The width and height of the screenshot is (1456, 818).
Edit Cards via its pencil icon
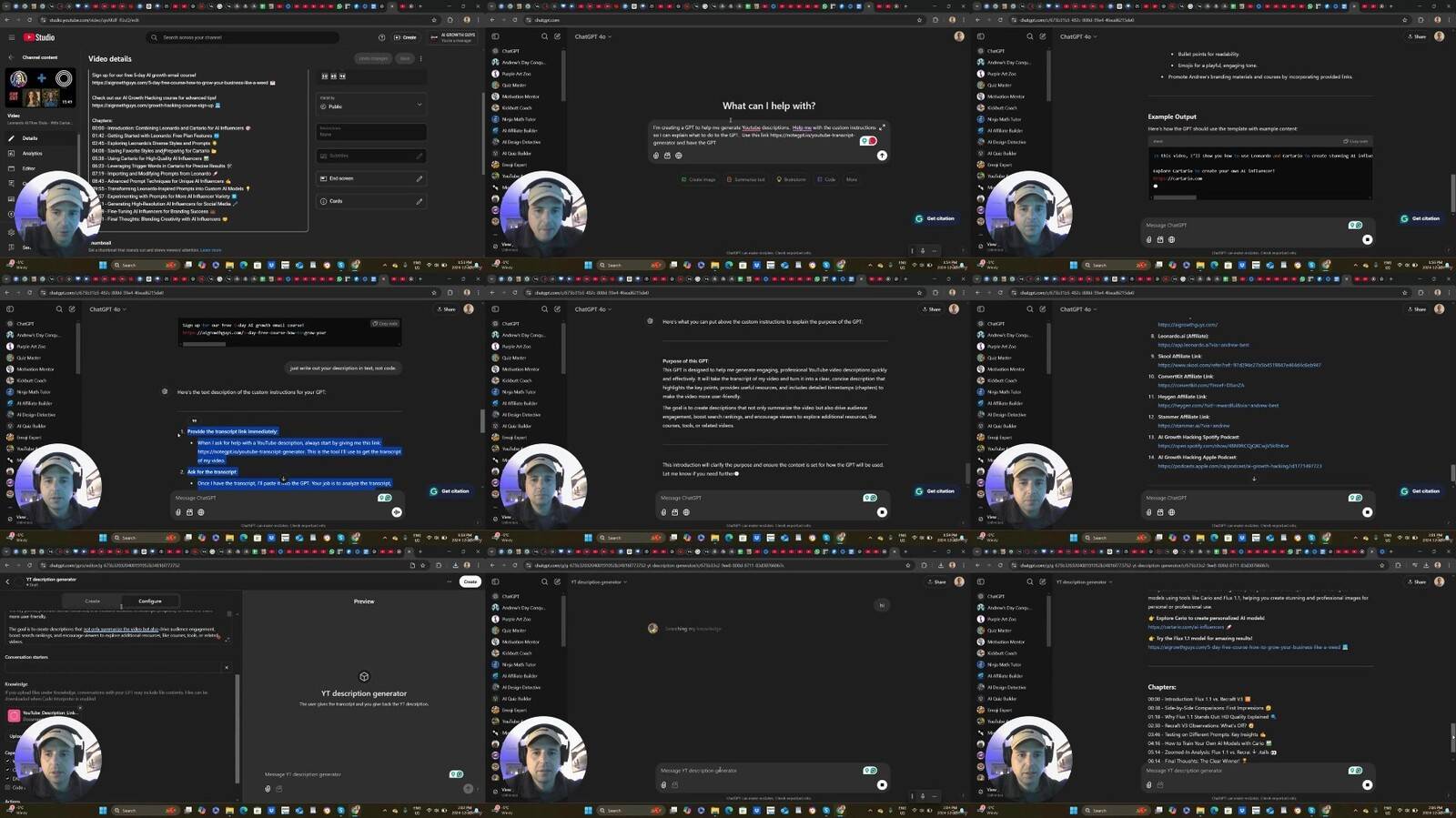[x=420, y=201]
